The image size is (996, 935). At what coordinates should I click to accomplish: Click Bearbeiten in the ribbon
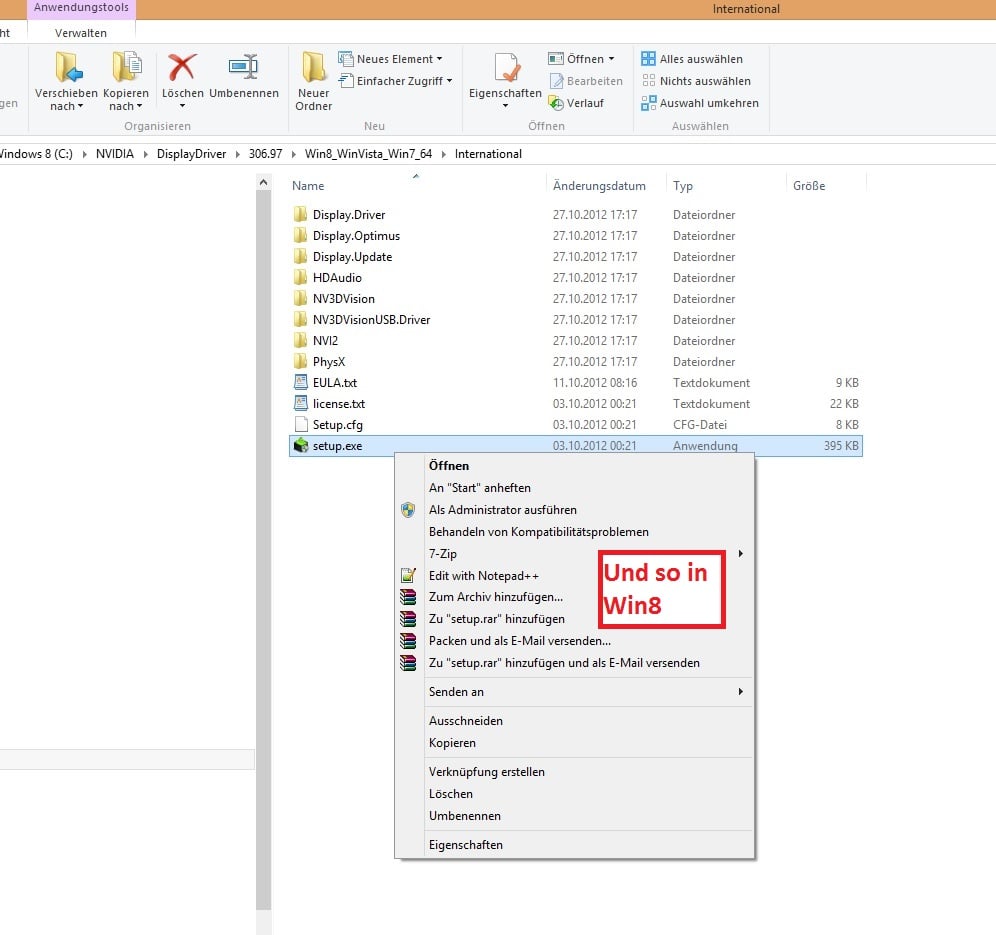click(586, 81)
